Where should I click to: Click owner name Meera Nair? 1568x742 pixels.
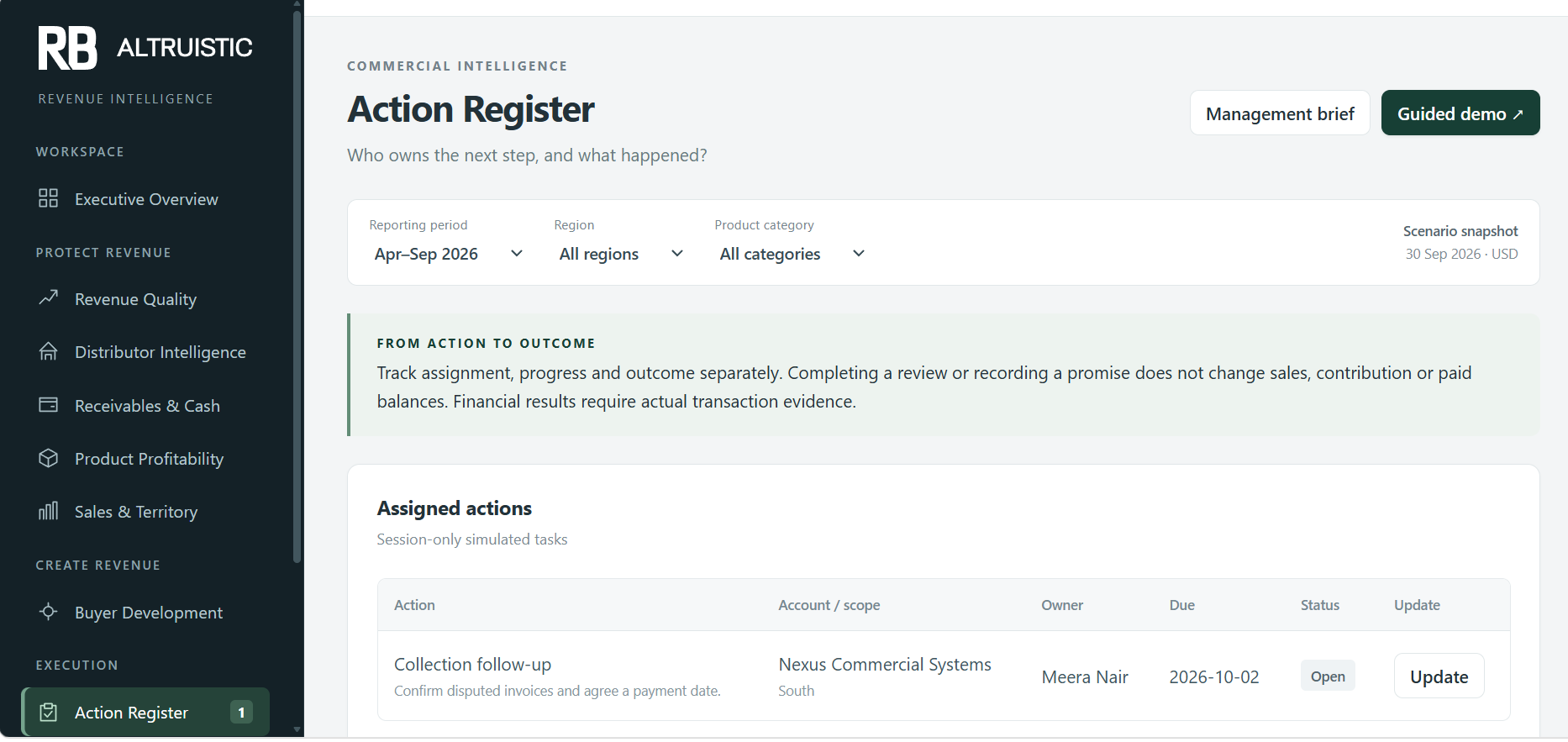(x=1085, y=677)
